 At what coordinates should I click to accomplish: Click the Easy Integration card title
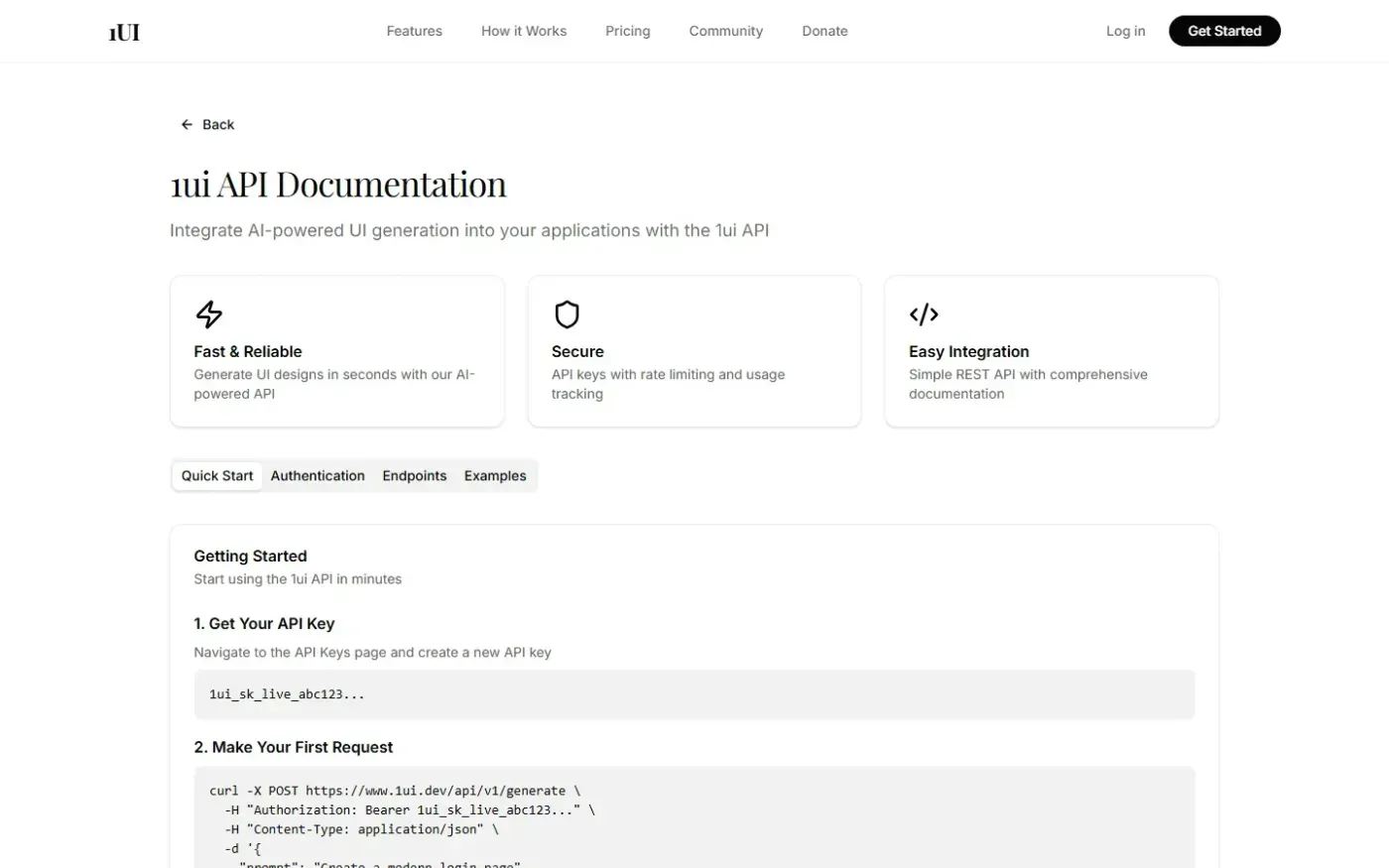(968, 351)
